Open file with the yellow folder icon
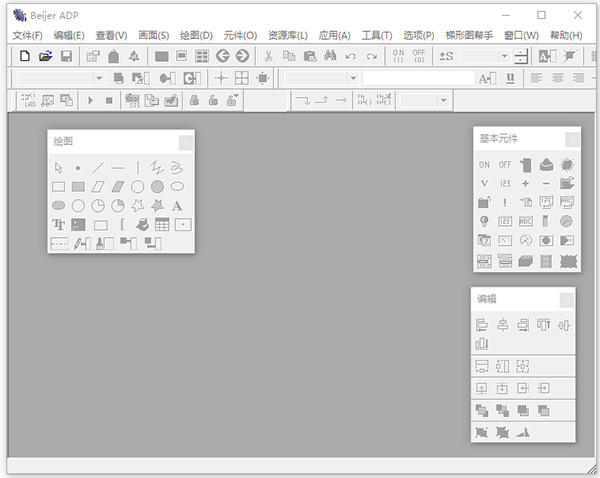 point(45,56)
